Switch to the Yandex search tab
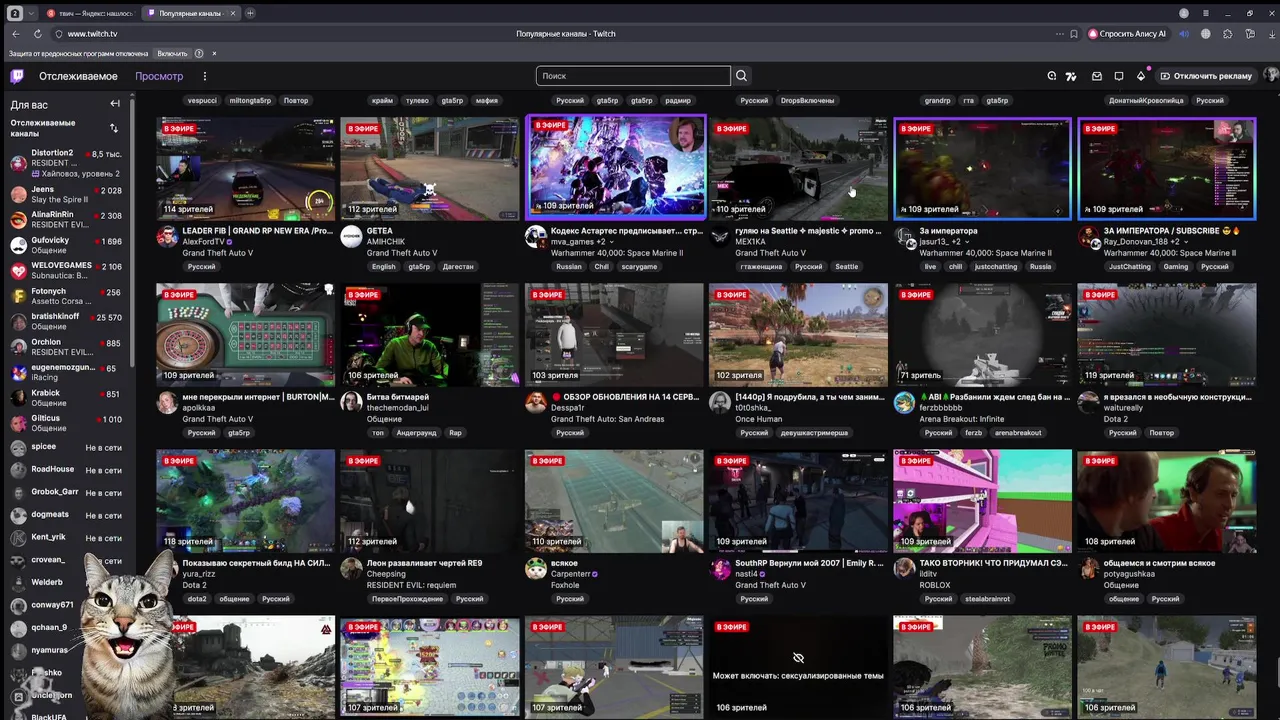 coord(90,13)
